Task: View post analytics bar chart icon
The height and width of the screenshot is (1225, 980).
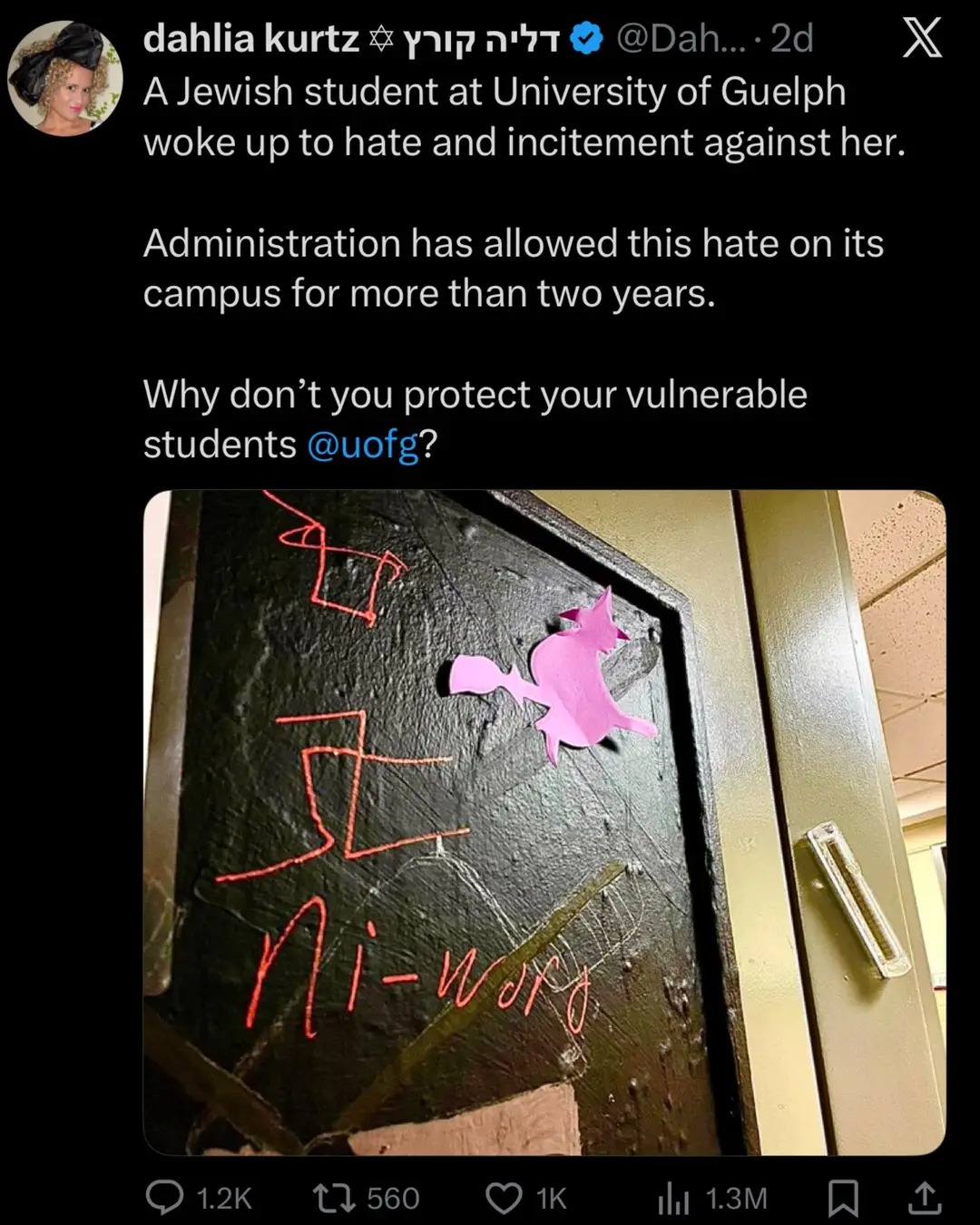Action: (x=673, y=1200)
